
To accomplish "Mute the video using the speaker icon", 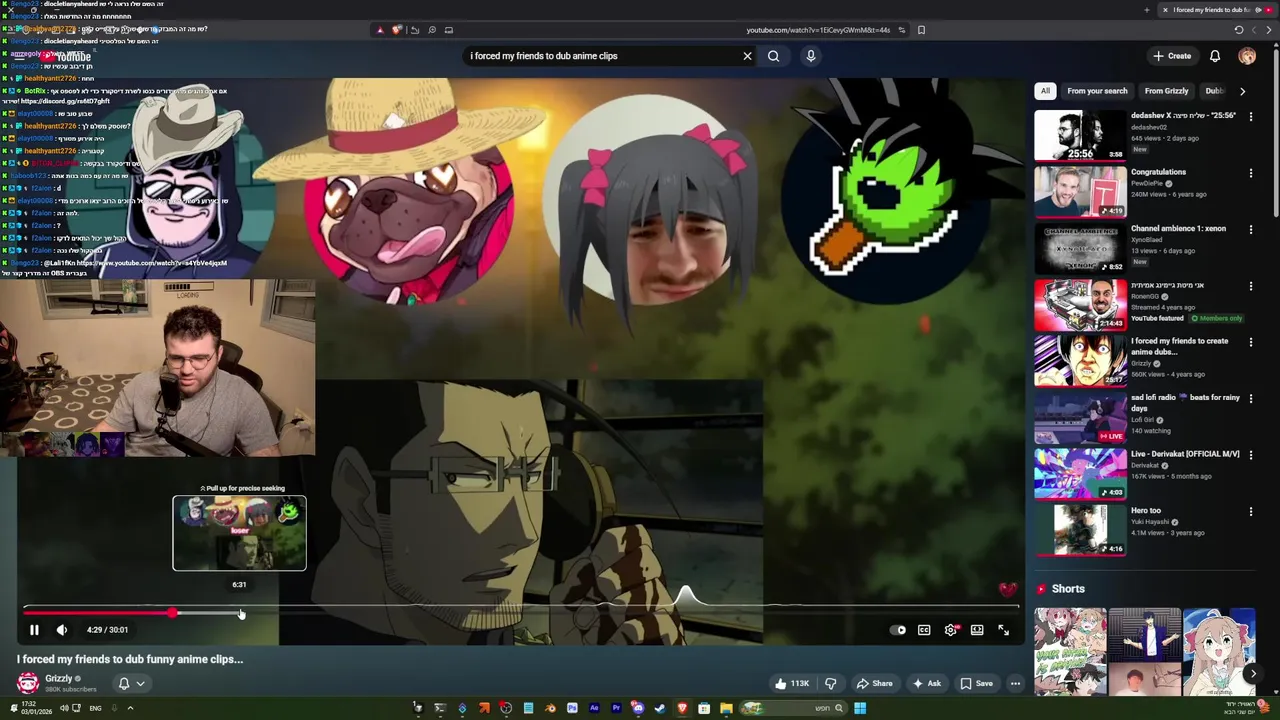I will point(62,630).
